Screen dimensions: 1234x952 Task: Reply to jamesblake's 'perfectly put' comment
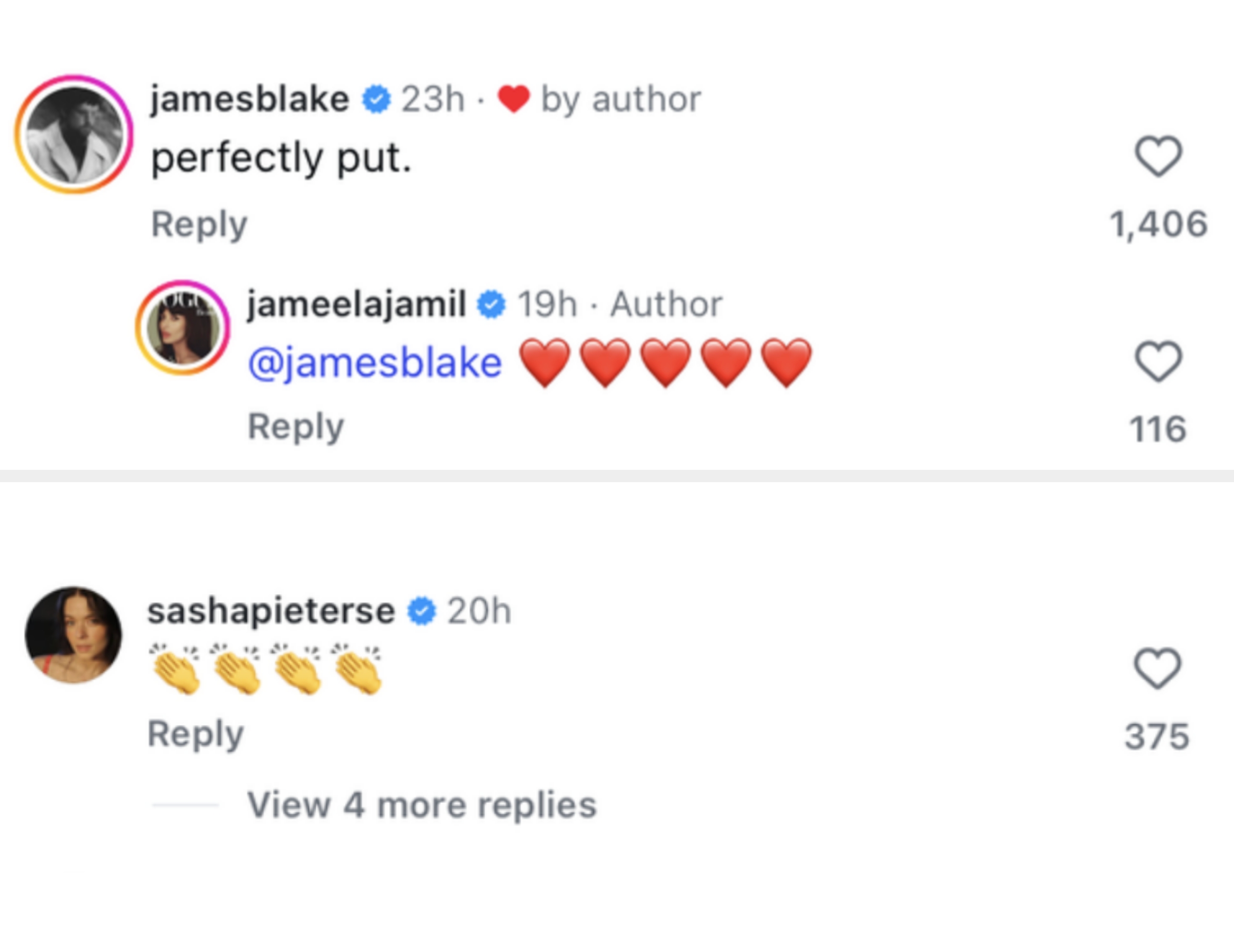199,224
